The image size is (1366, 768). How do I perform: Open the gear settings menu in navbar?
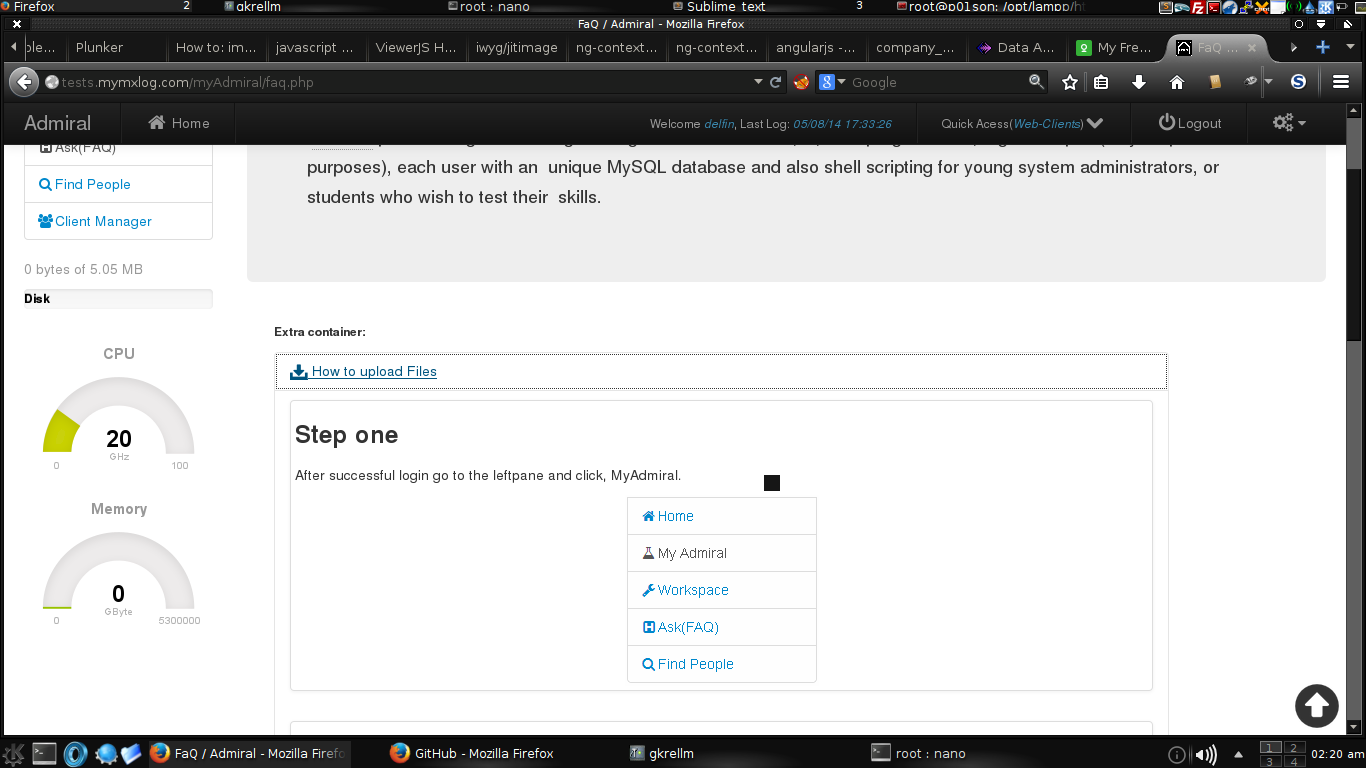click(1288, 123)
